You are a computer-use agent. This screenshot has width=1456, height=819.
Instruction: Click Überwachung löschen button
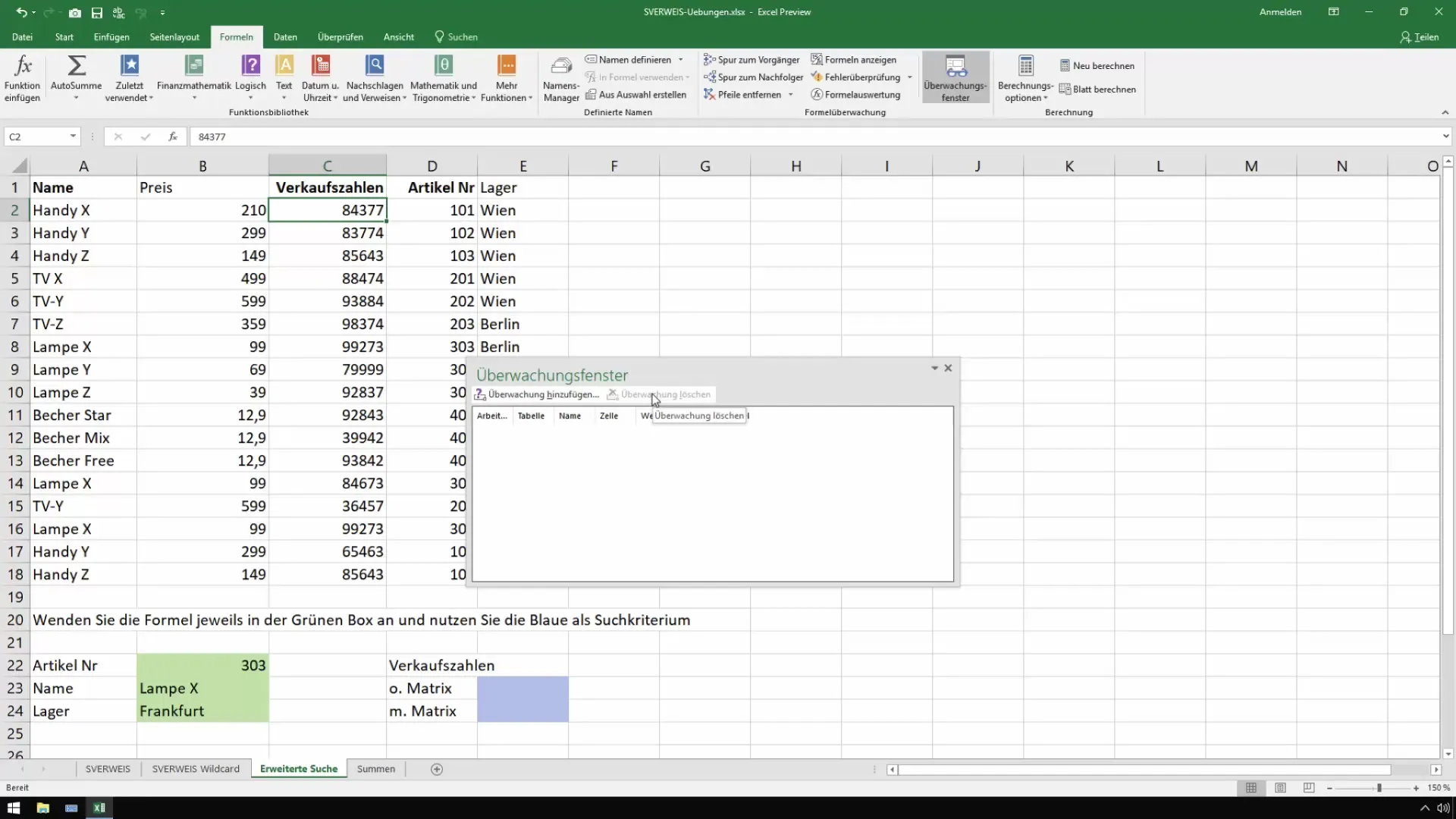(x=660, y=394)
